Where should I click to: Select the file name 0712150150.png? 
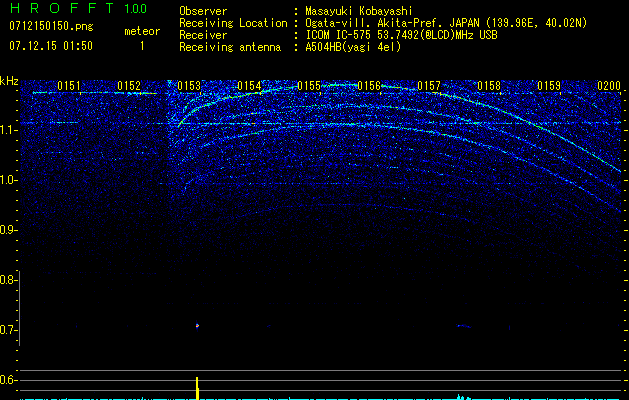[51, 27]
